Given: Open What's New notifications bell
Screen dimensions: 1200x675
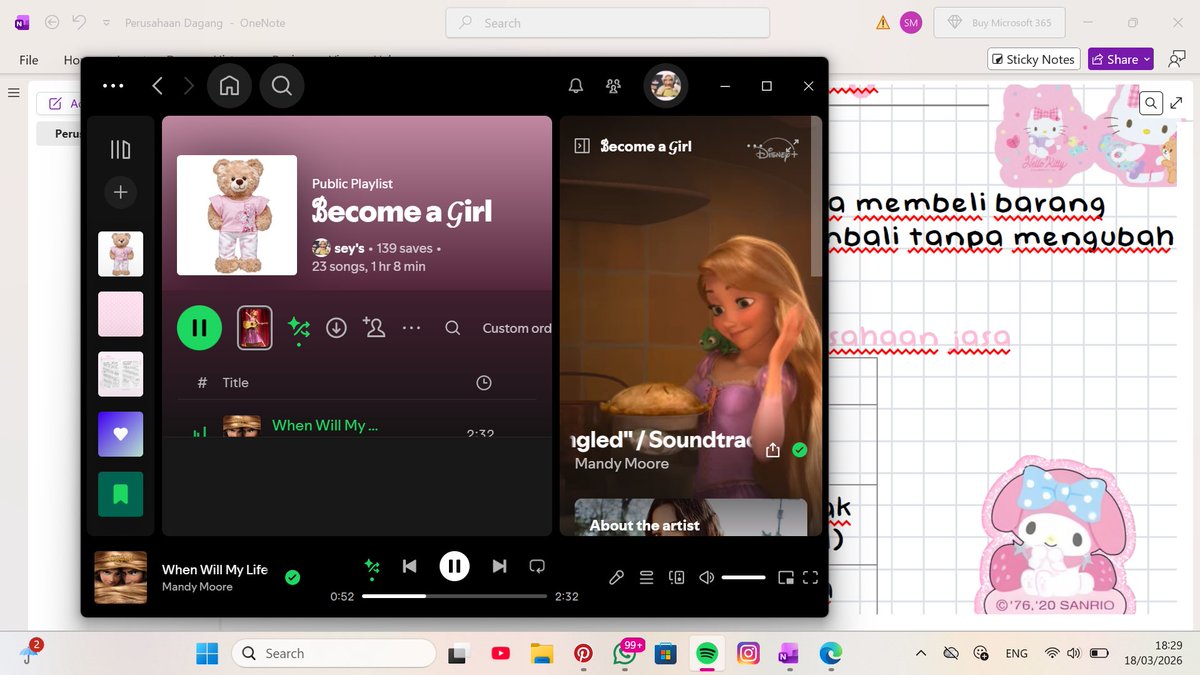Looking at the screenshot, I should tap(576, 86).
